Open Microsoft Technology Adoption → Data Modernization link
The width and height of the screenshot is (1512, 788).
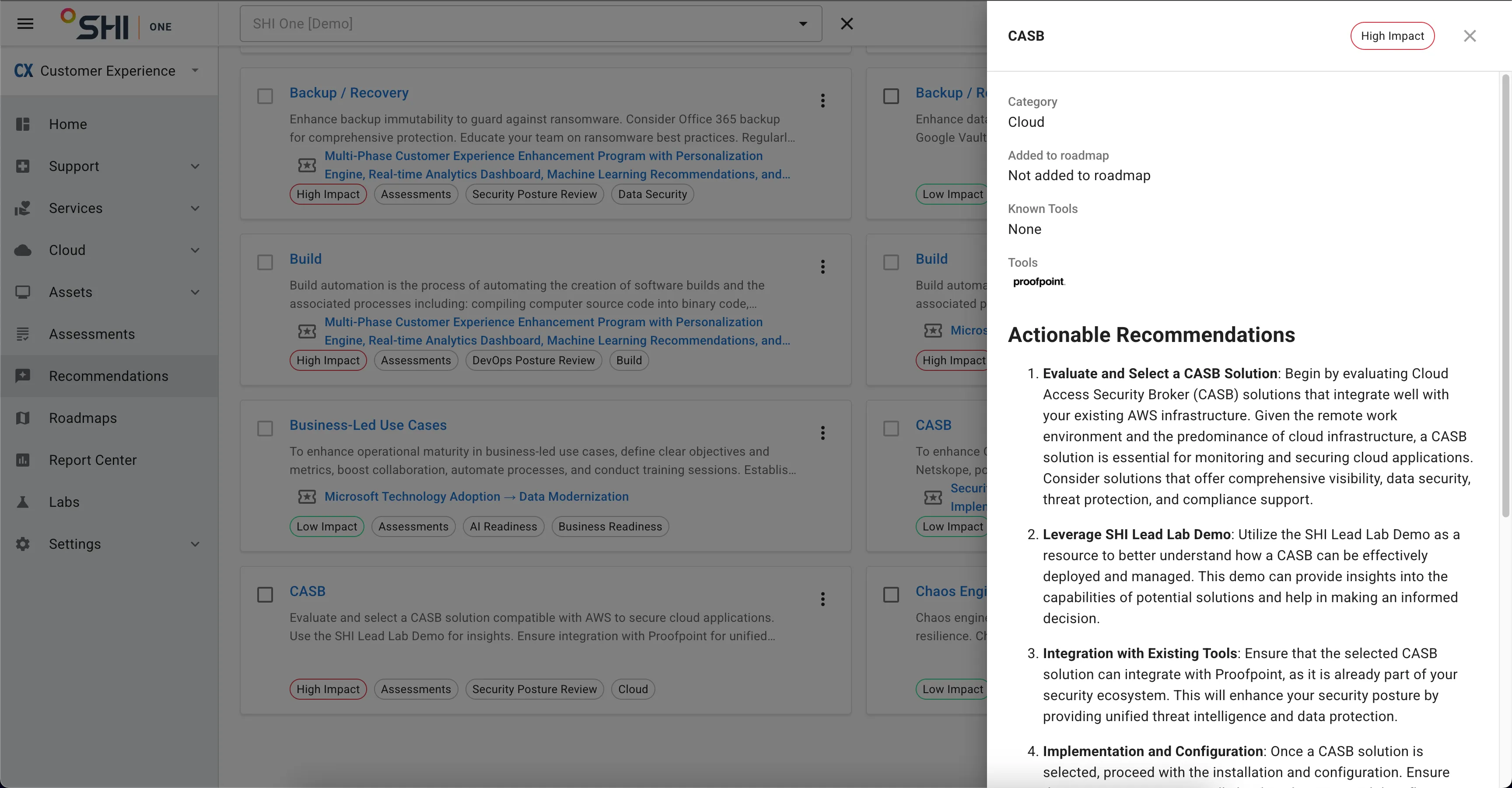coord(476,496)
